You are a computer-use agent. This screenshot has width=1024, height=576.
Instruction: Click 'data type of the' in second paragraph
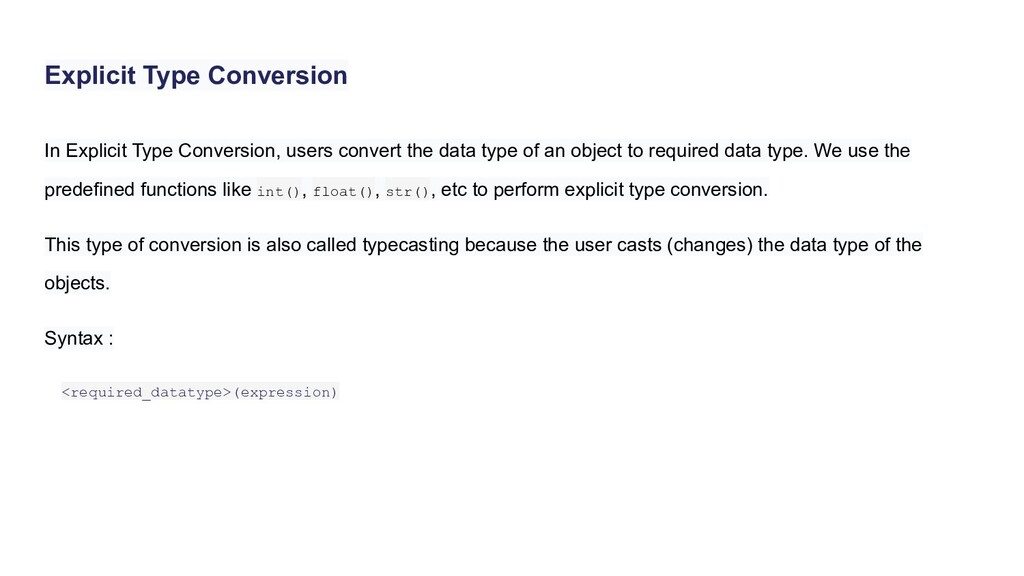pyautogui.click(x=856, y=245)
